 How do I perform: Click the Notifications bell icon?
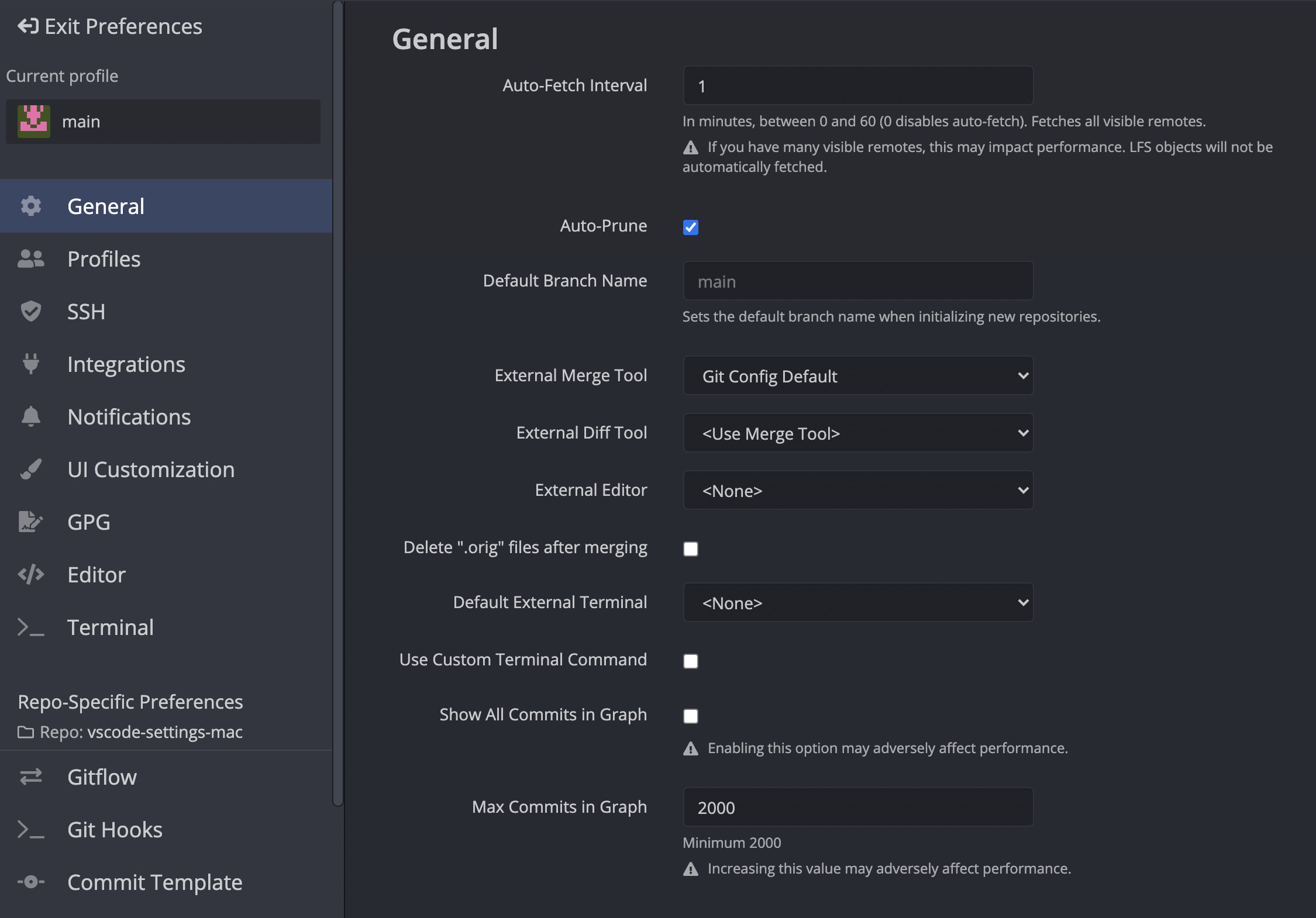(x=30, y=416)
